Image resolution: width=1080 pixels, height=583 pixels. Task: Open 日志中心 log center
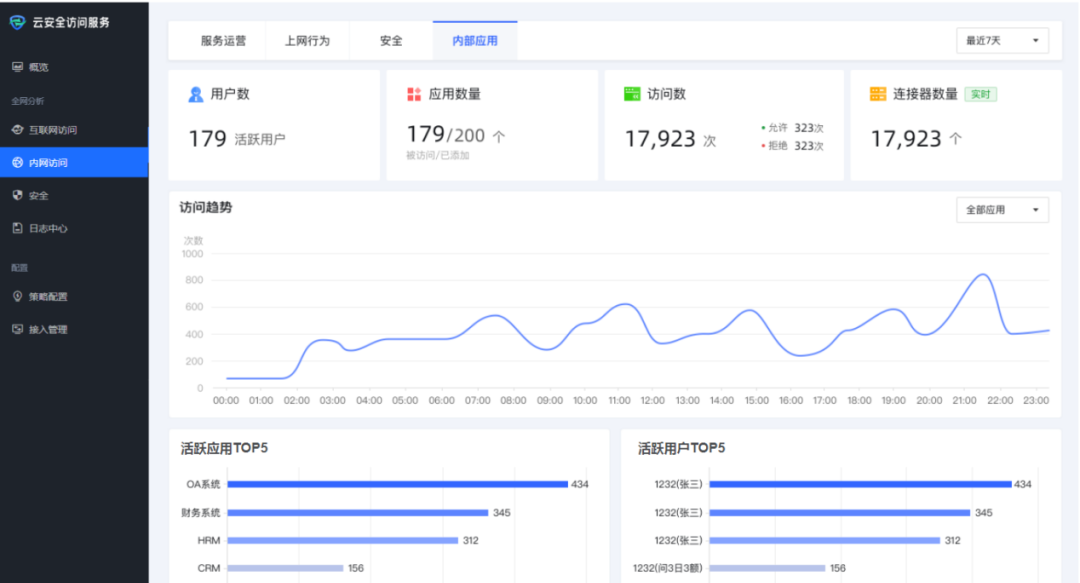48,228
